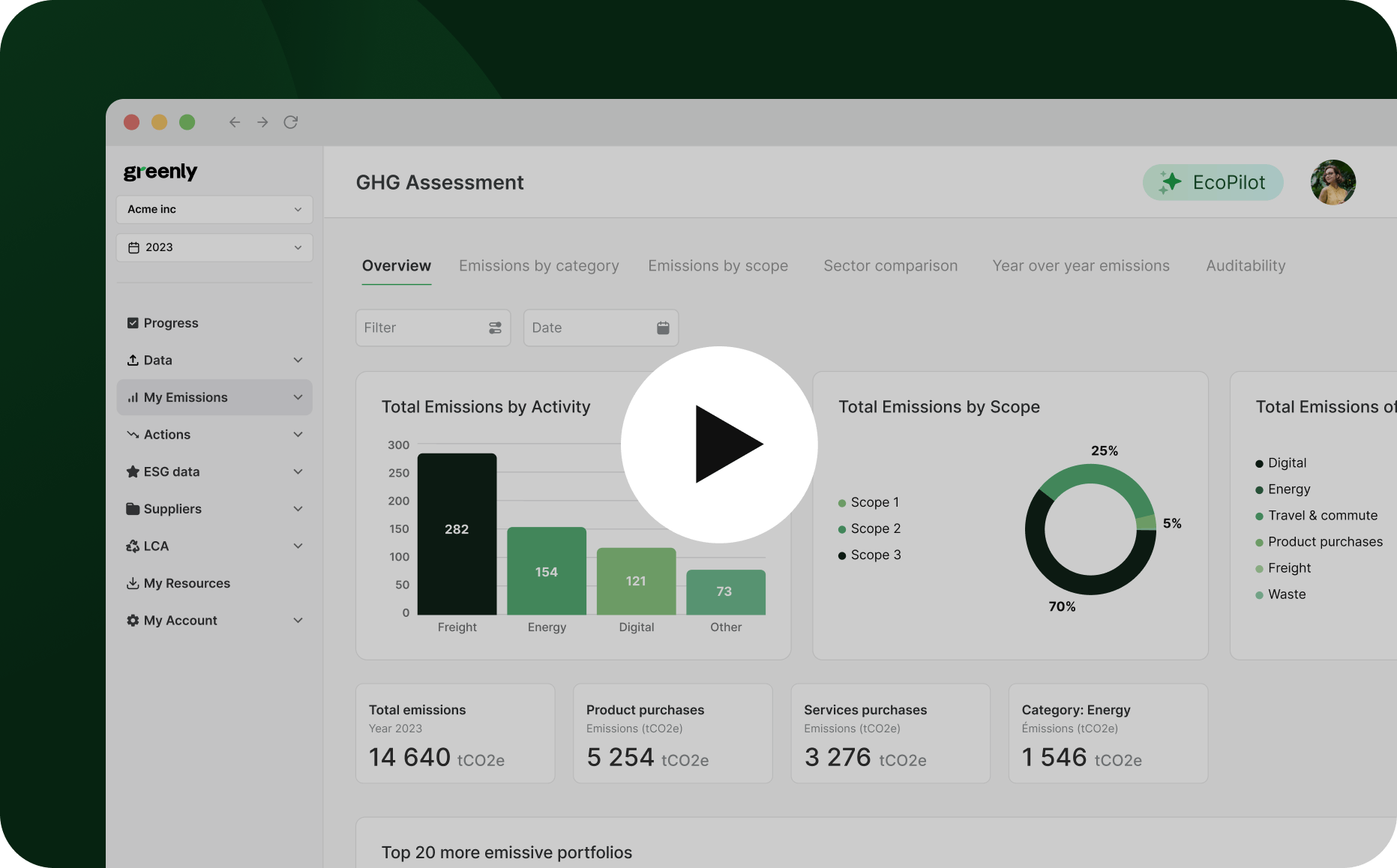The image size is (1397, 868).
Task: Launch the EcoPilot assistant button
Action: (x=1213, y=182)
